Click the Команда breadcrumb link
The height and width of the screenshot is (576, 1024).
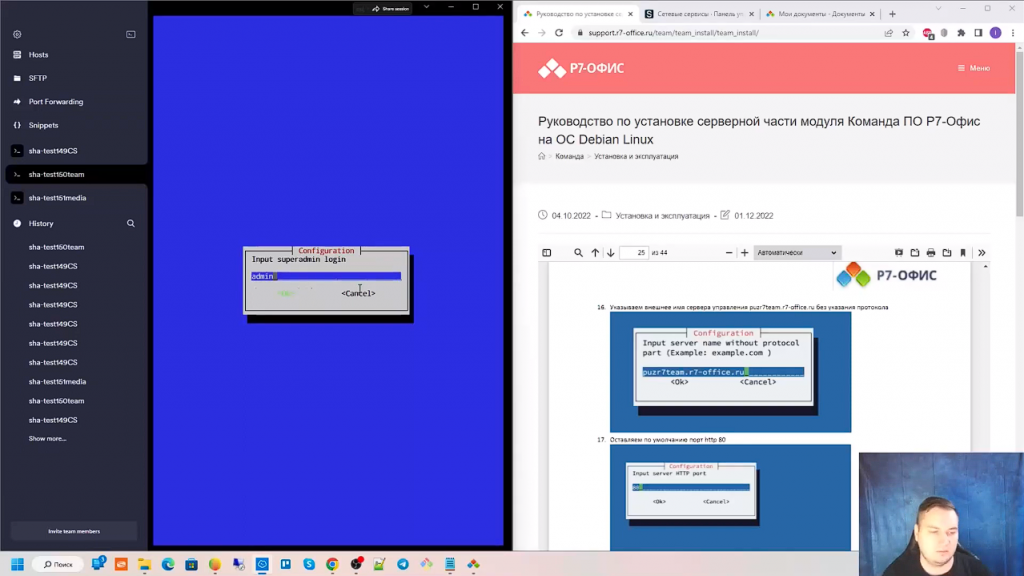[569, 157]
